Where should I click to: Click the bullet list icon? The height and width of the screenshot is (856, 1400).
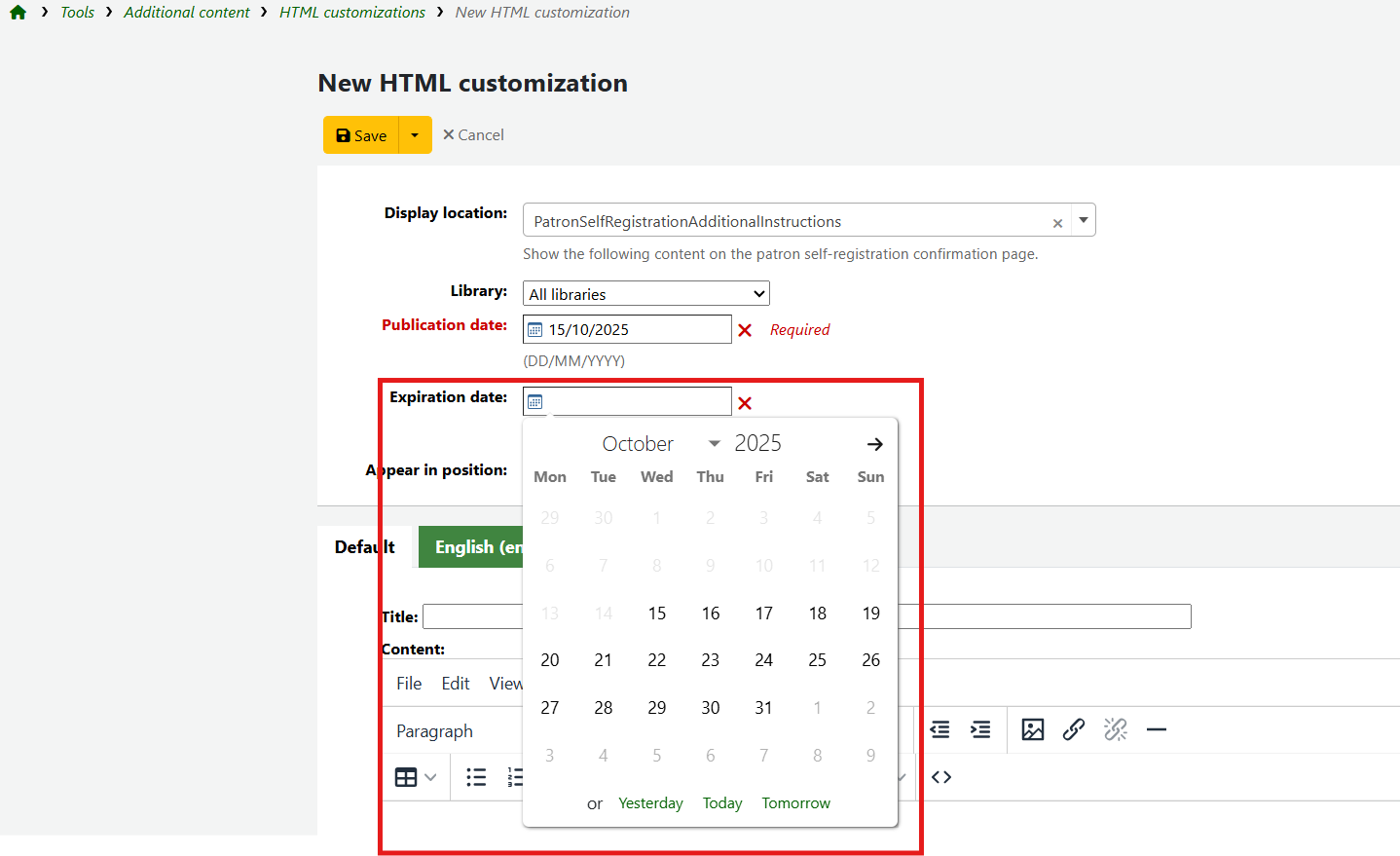(476, 777)
